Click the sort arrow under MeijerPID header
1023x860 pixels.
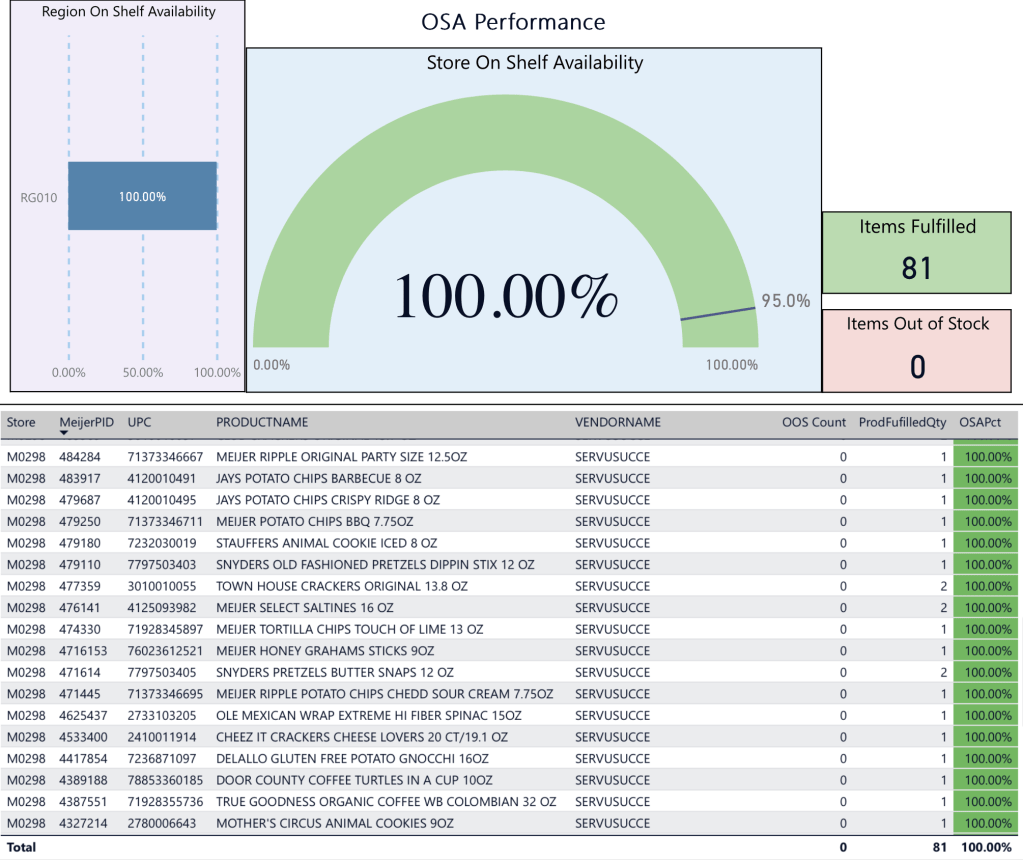coord(64,433)
